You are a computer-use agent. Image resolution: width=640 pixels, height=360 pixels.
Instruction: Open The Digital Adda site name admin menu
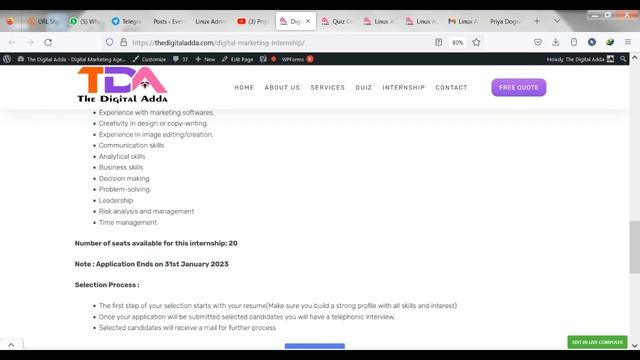(71, 59)
